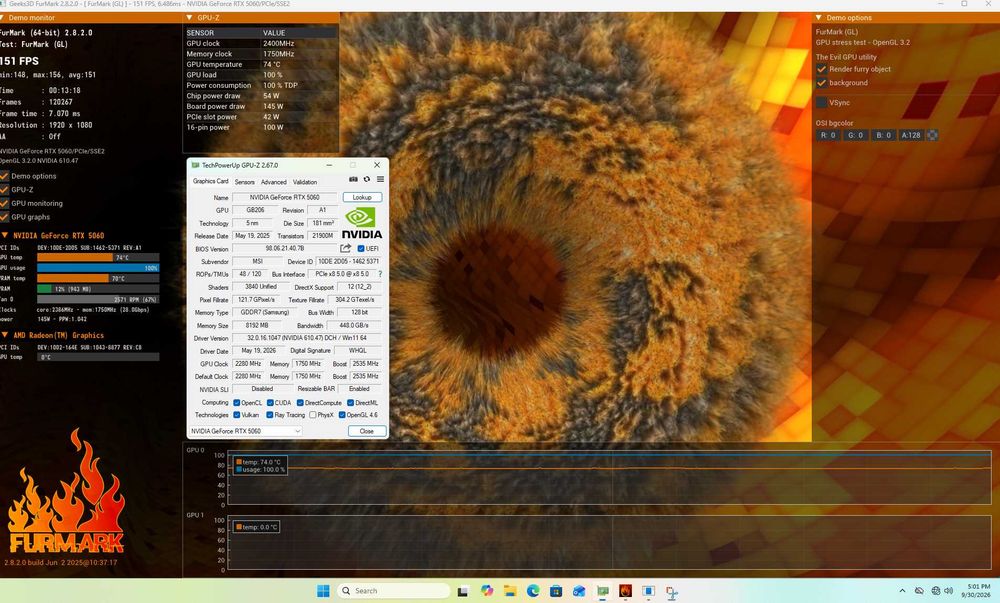This screenshot has width=1000, height=603.
Task: Launch Microsoft Edge from taskbar
Action: click(533, 591)
